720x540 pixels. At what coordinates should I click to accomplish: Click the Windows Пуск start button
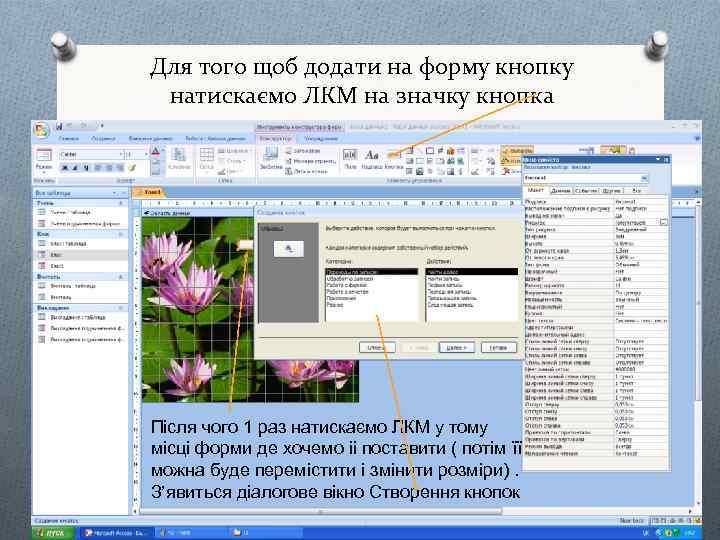pyautogui.click(x=54, y=533)
